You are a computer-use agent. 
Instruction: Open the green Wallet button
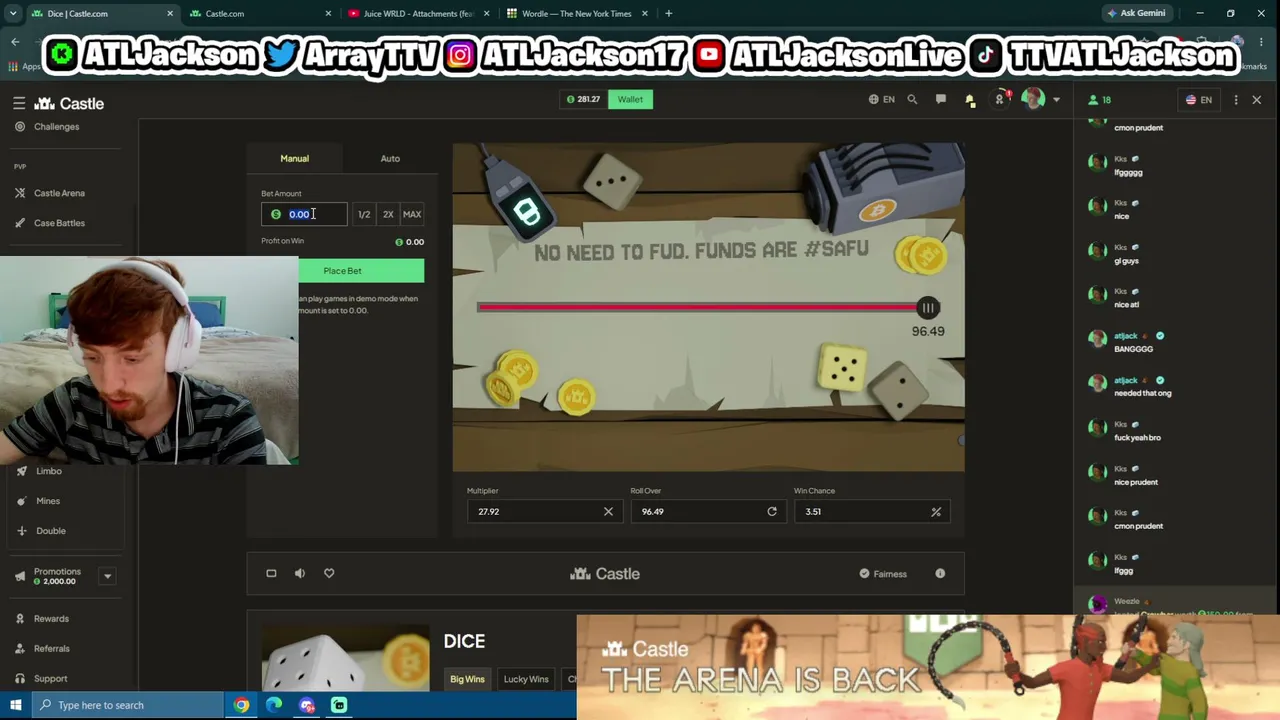click(x=630, y=99)
